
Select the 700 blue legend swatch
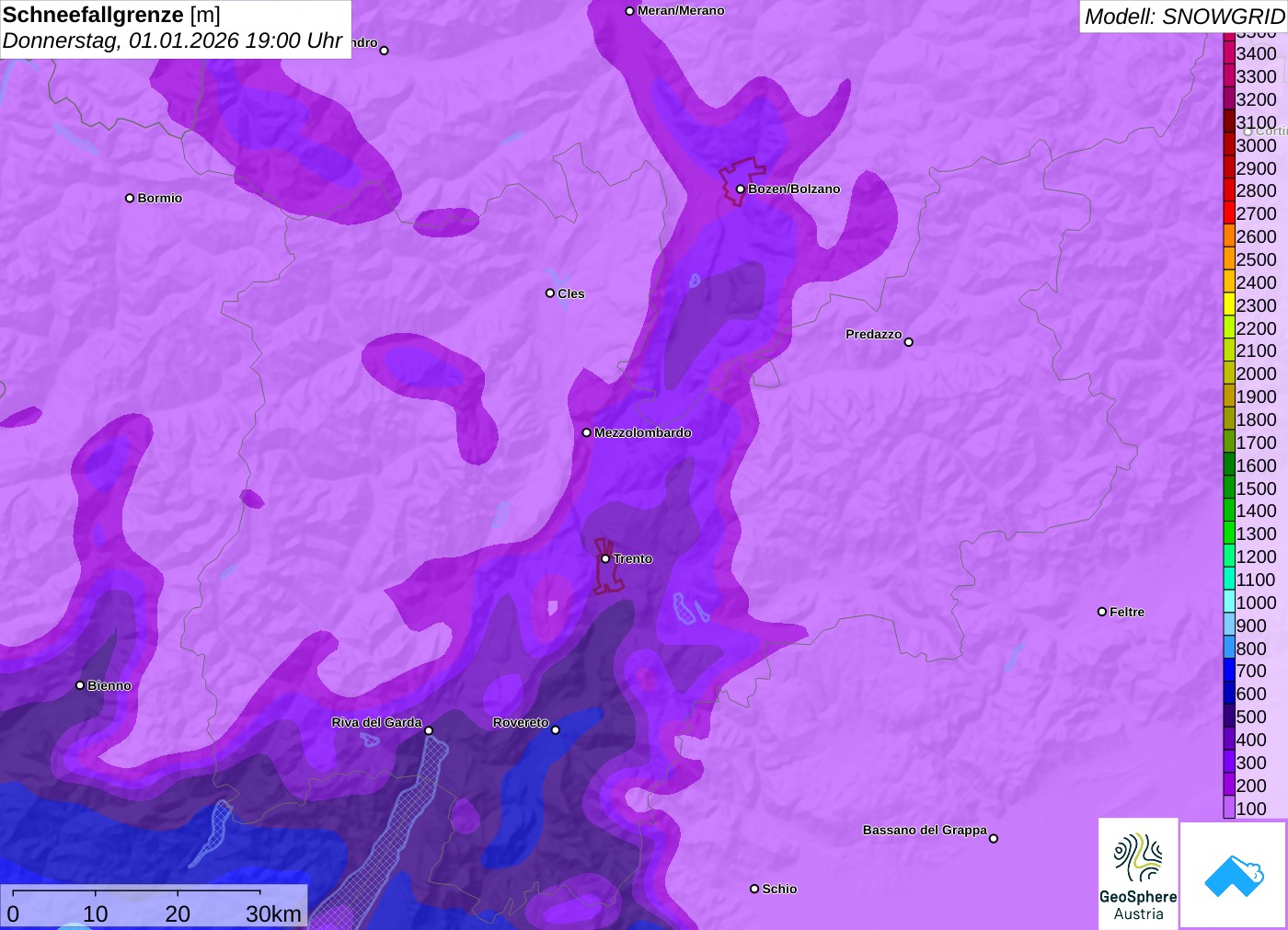1229,671
